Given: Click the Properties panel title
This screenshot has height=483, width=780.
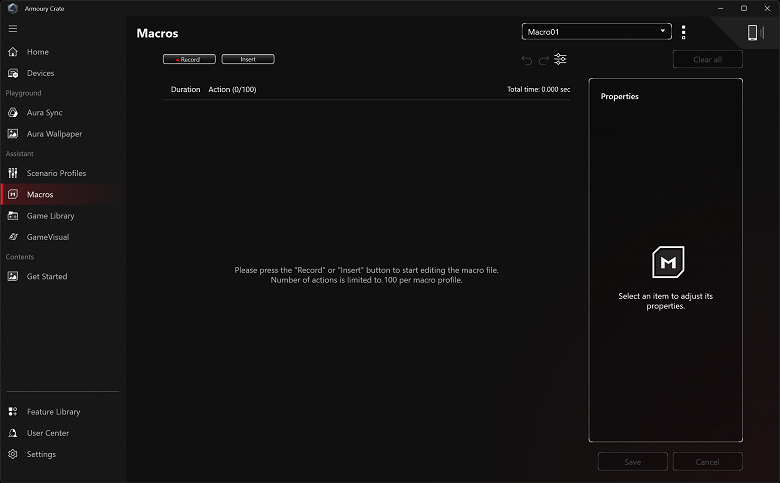Looking at the screenshot, I should click(619, 97).
